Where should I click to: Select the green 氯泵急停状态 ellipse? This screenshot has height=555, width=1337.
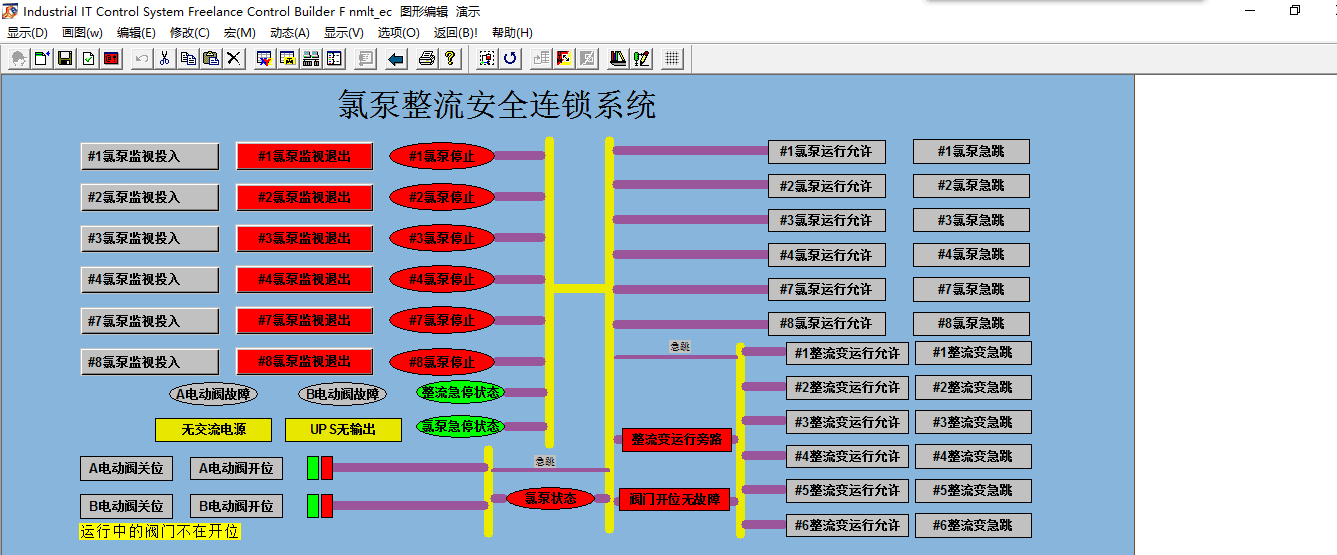point(461,426)
